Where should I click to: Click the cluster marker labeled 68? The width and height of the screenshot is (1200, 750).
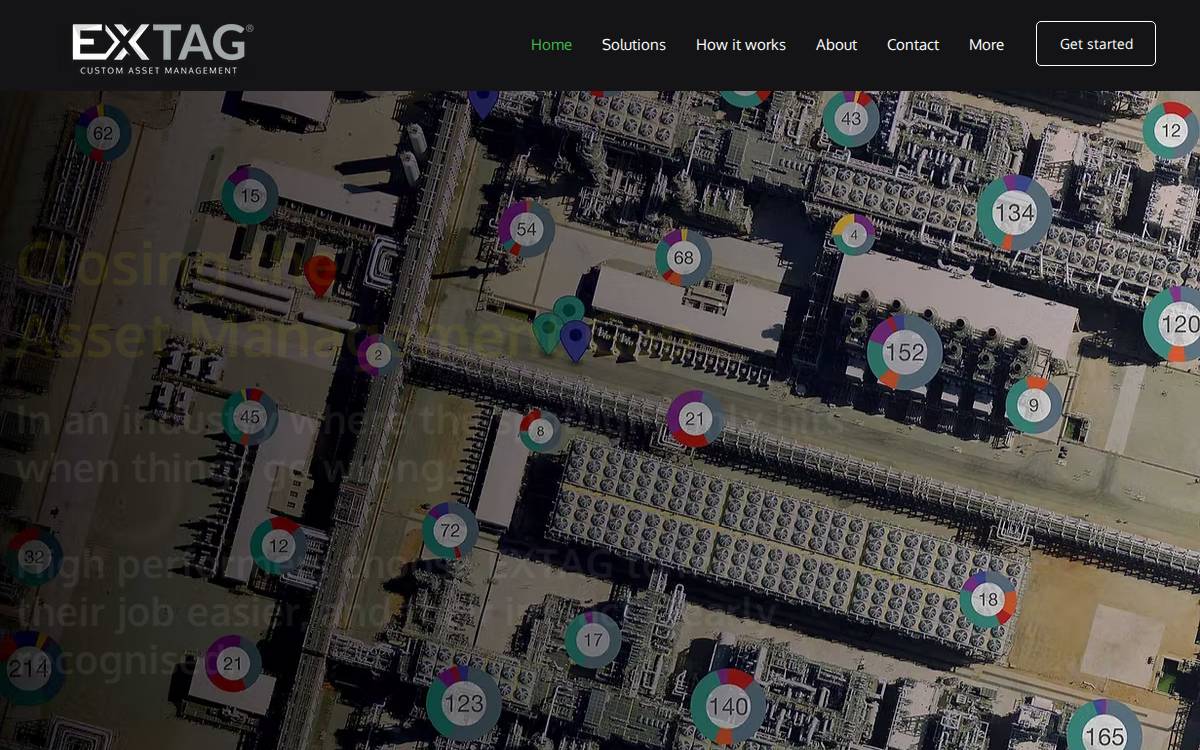(683, 257)
